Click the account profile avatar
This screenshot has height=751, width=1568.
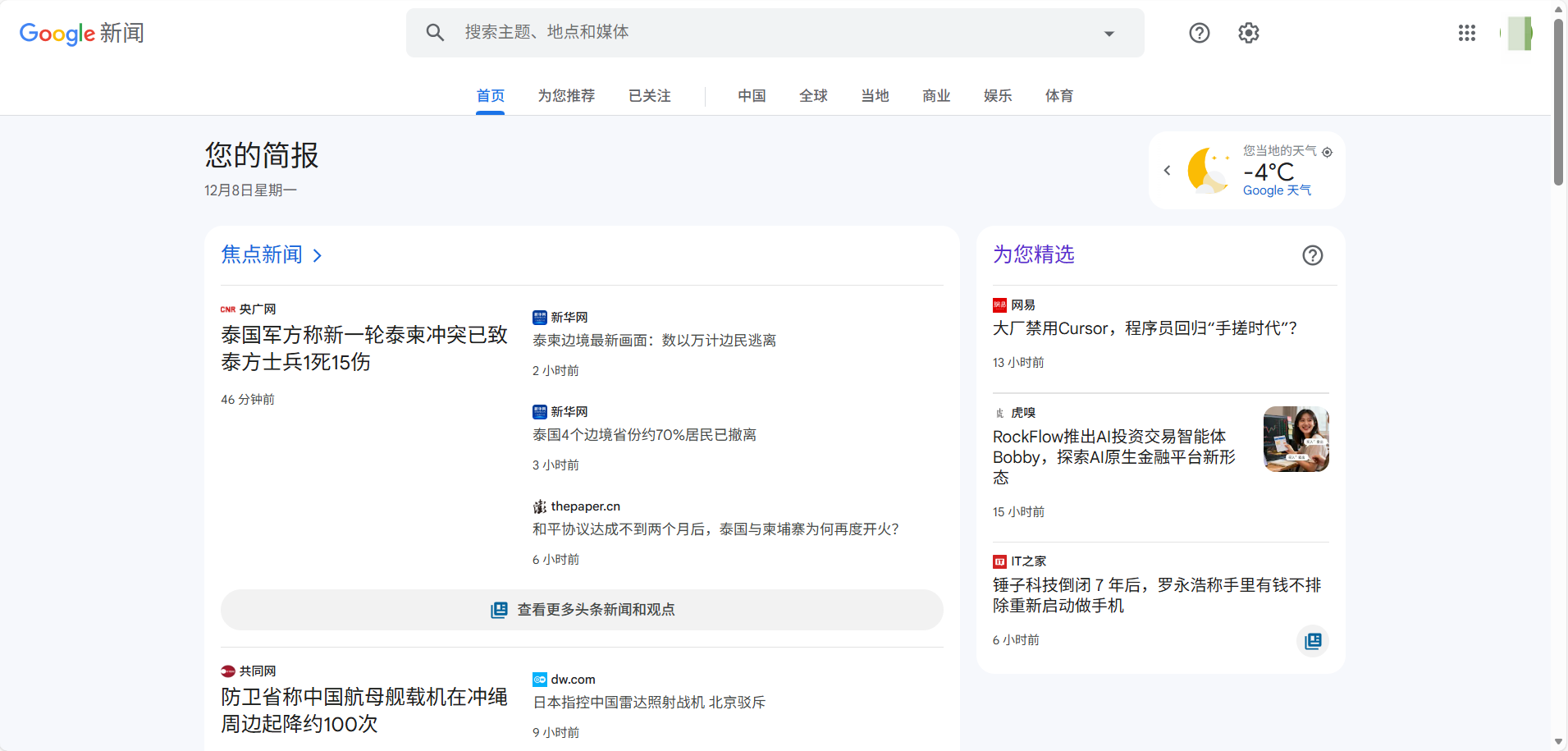coord(1518,34)
